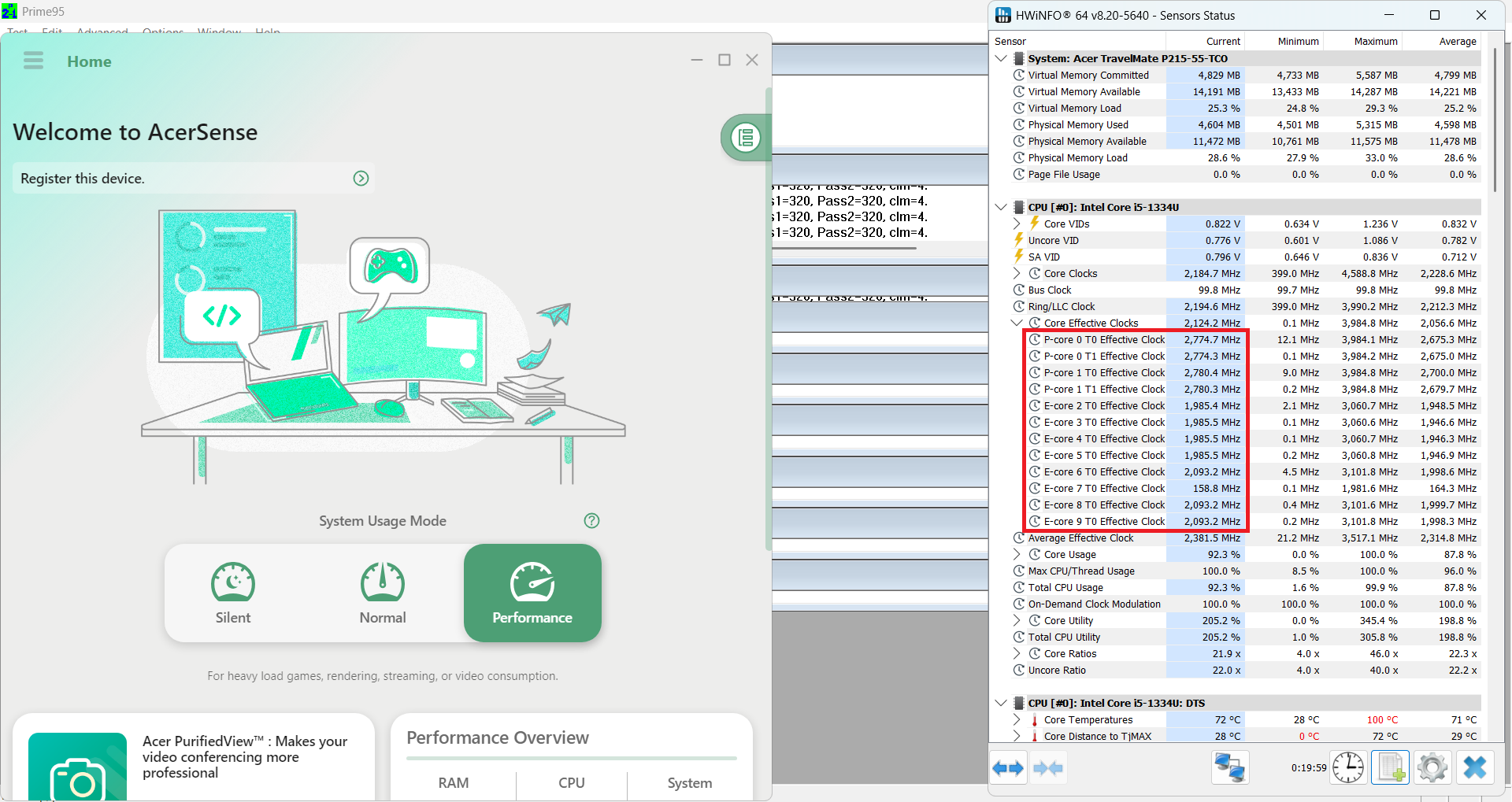Click the CPU i5-1334U section chip icon
Viewport: 1512px width, 802px height.
pos(1019,207)
